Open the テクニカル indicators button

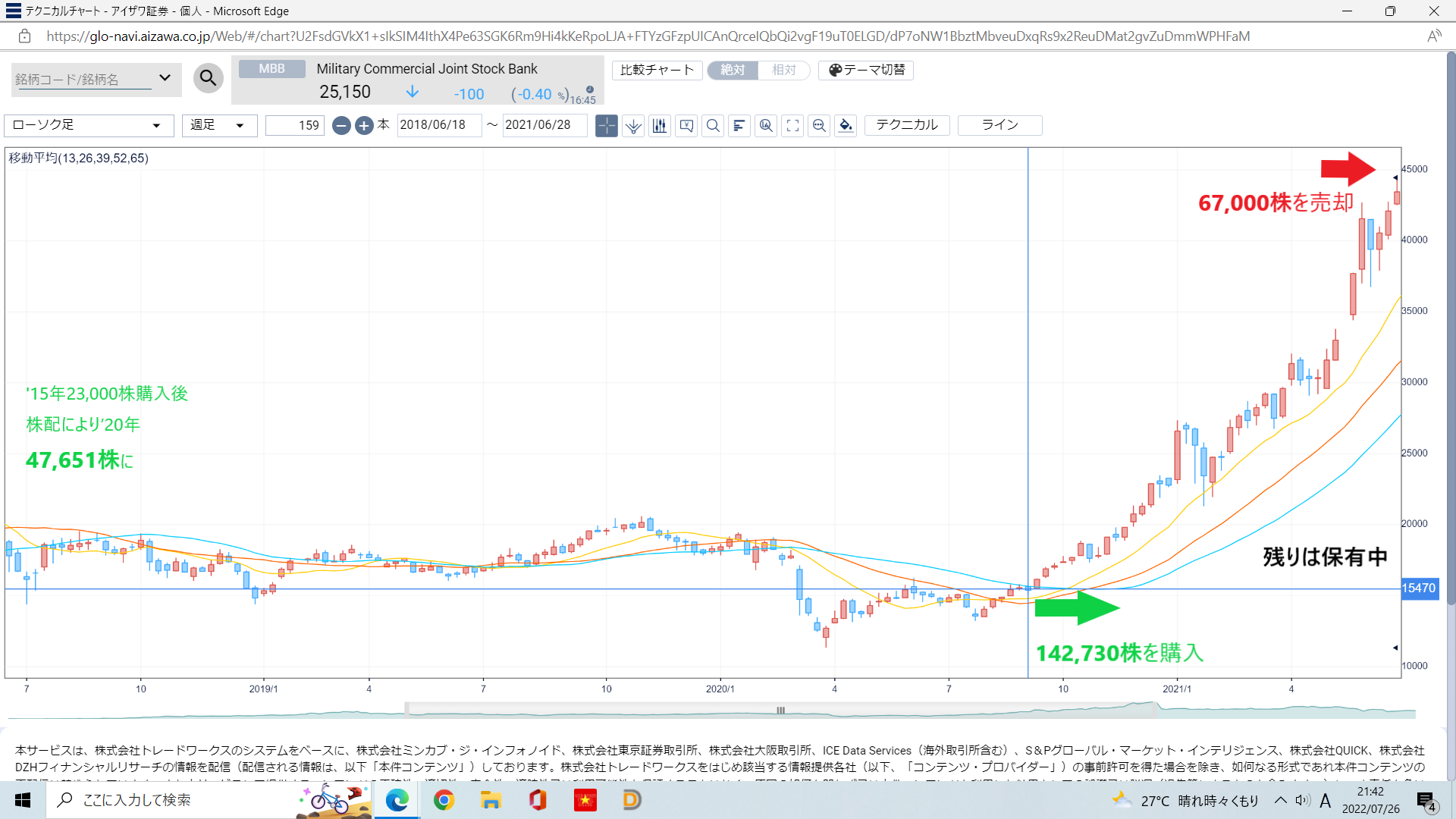[x=906, y=125]
